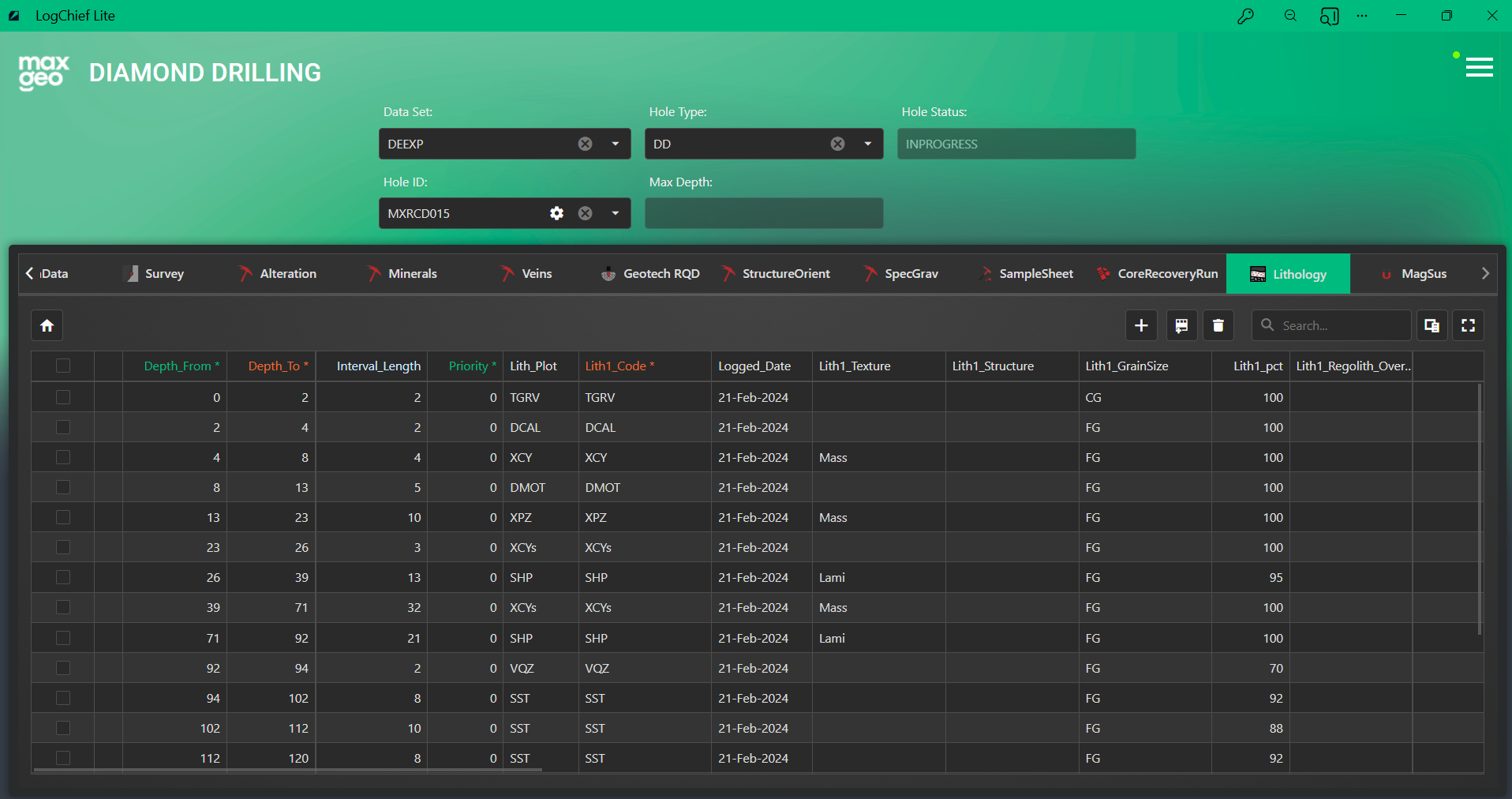The image size is (1512, 799).
Task: Check the XPZ row checkbox
Action: 63,517
